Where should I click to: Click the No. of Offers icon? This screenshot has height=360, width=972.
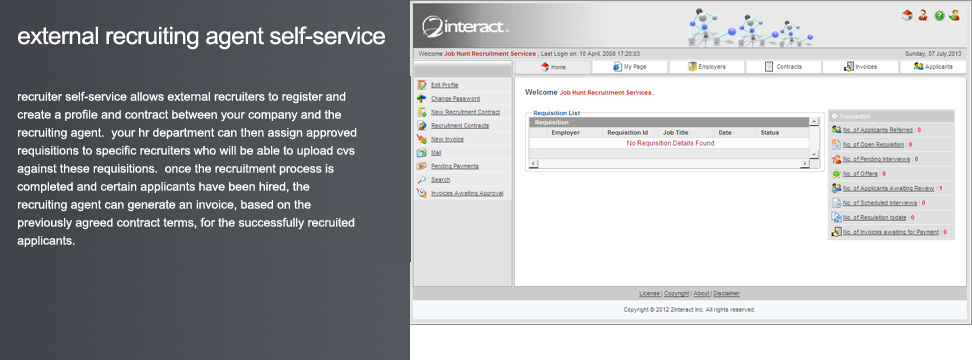836,174
